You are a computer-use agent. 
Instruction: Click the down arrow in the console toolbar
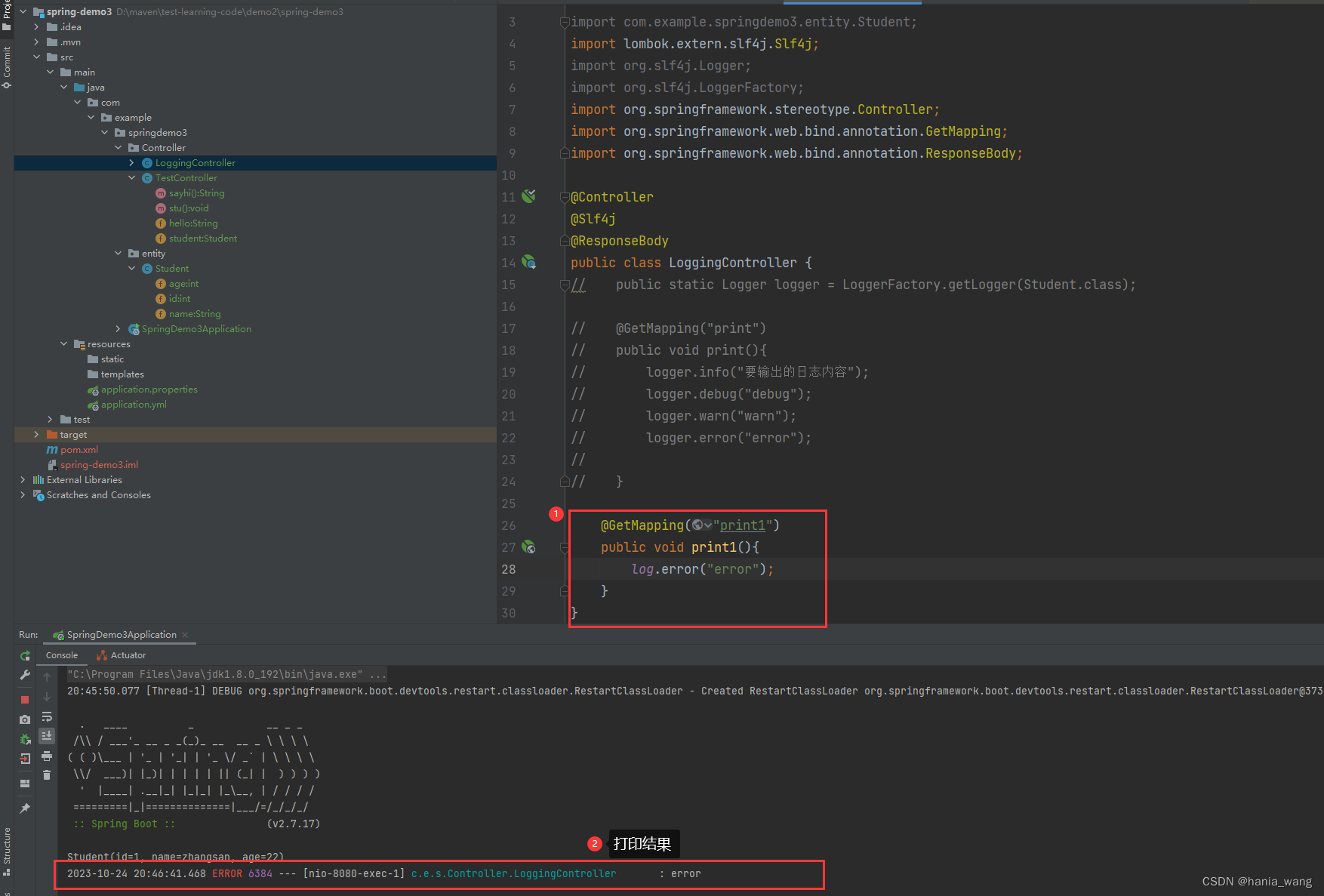pyautogui.click(x=47, y=696)
